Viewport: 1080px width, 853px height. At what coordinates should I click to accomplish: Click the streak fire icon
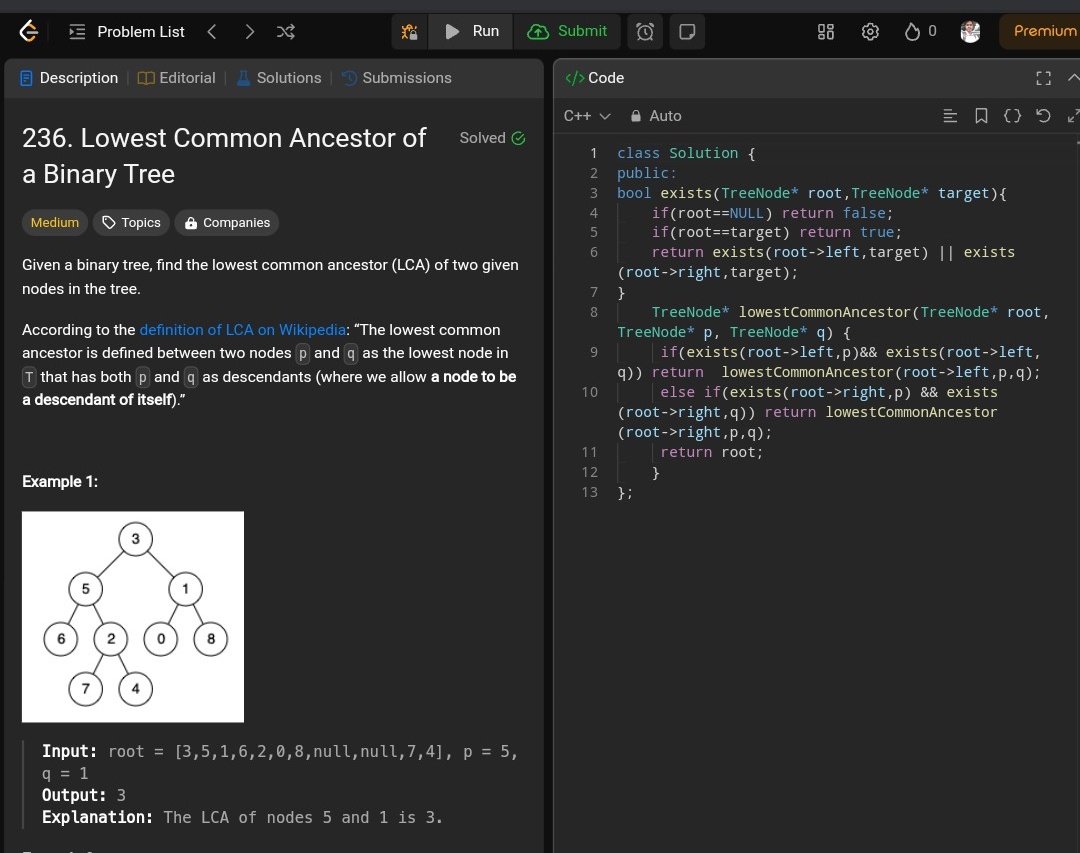pyautogui.click(x=912, y=32)
